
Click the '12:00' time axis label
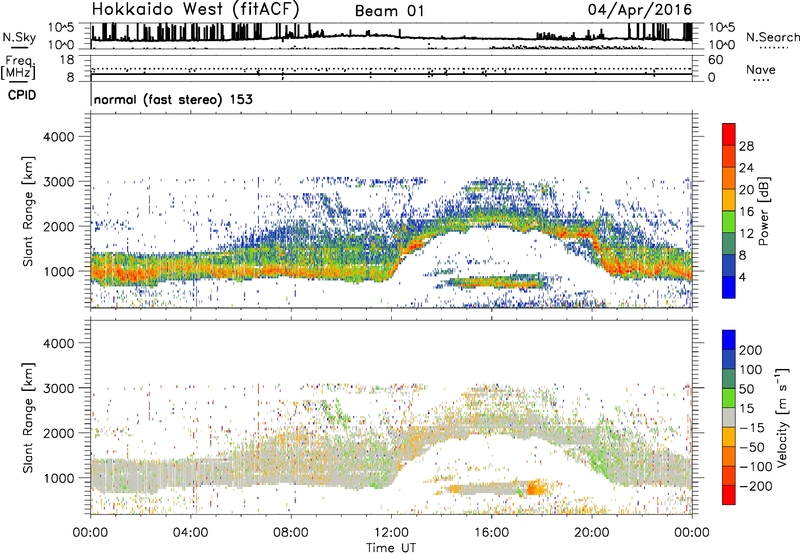point(391,533)
